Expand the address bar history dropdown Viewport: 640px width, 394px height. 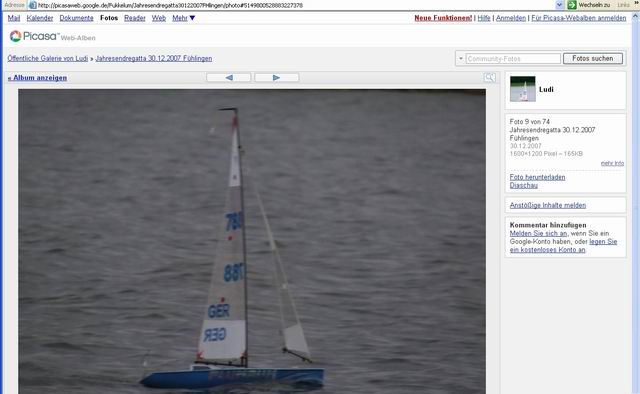coord(559,5)
